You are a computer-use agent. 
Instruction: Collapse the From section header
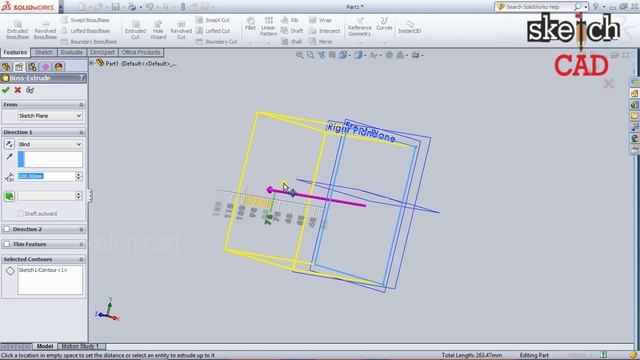[81, 105]
